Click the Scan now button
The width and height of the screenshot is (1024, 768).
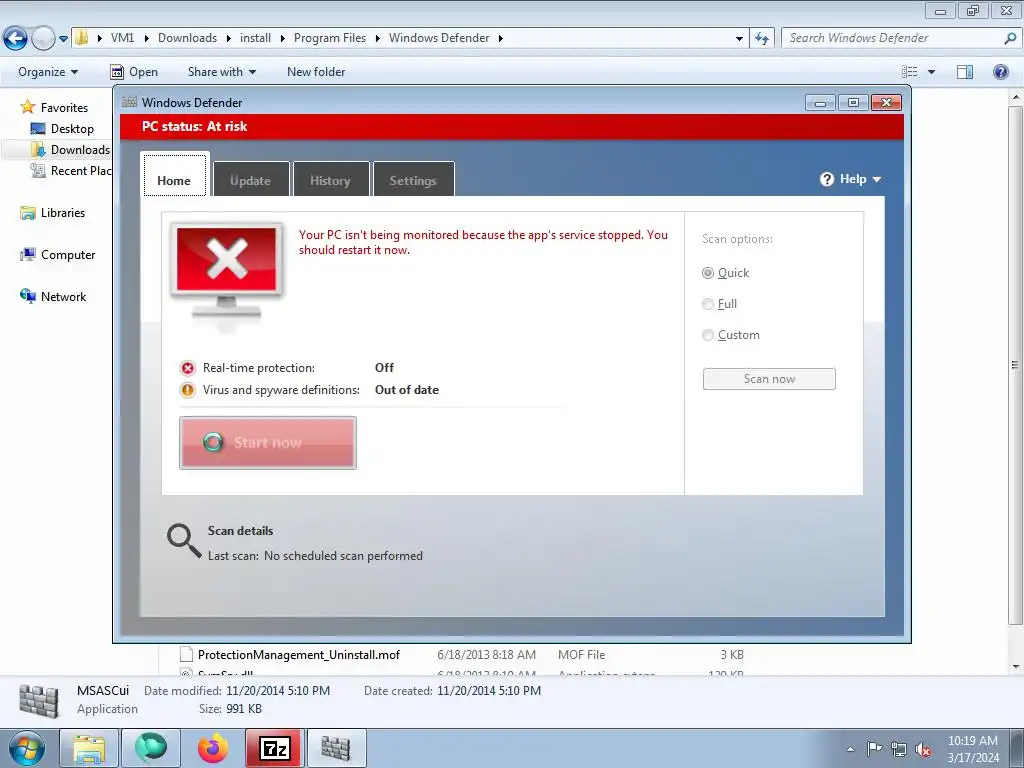coord(769,379)
